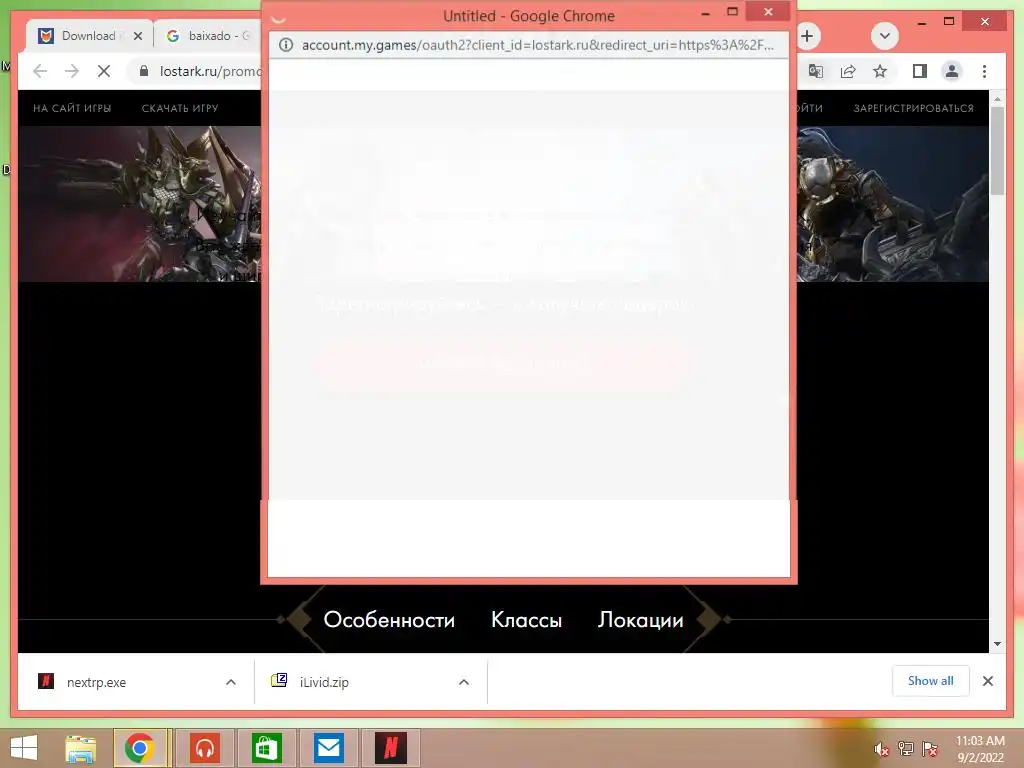Open Chrome three-dot menu
The height and width of the screenshot is (768, 1024).
(984, 71)
